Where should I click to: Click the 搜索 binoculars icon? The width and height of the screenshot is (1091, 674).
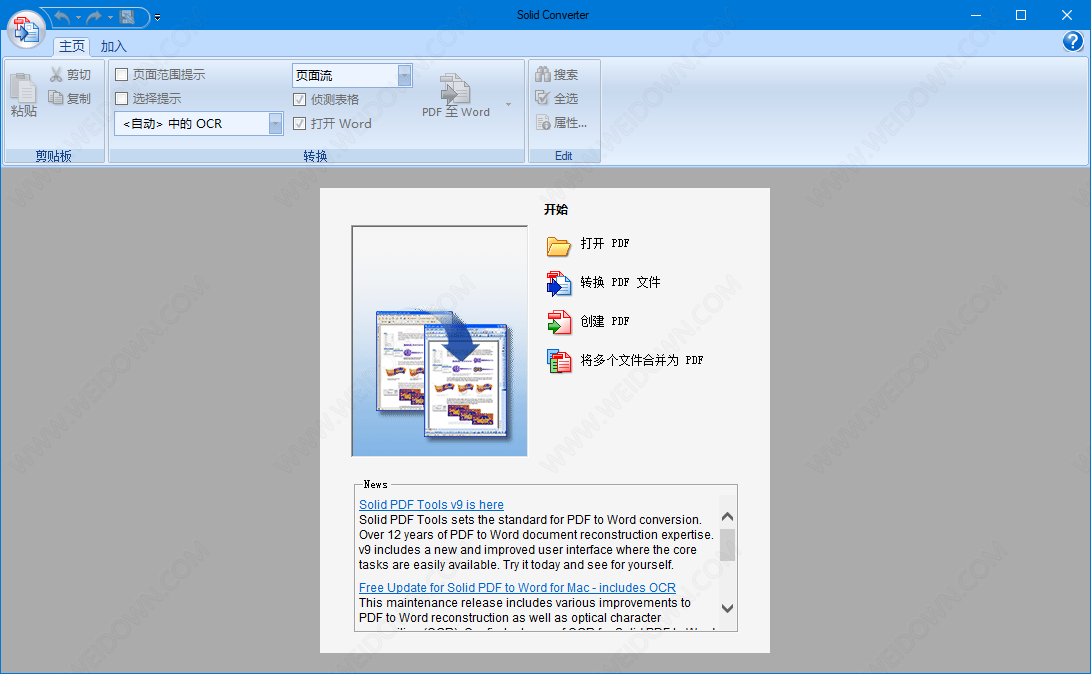coord(543,74)
